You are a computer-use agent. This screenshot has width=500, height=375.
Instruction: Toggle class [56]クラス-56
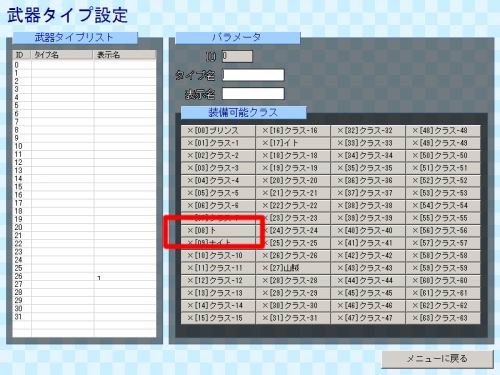pos(443,231)
